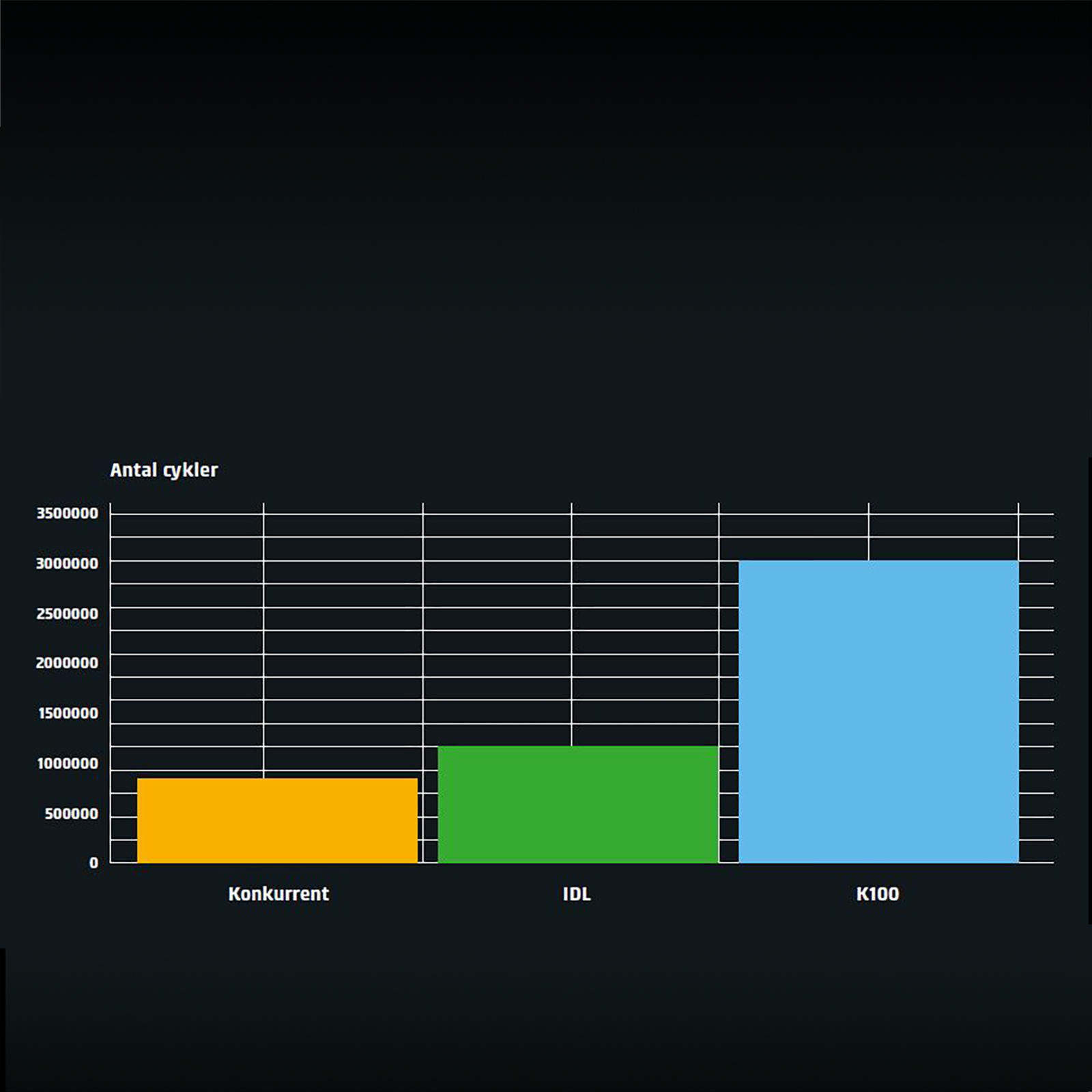Screen dimensions: 1092x1092
Task: Click the 500000 y-axis value
Action: click(x=72, y=814)
